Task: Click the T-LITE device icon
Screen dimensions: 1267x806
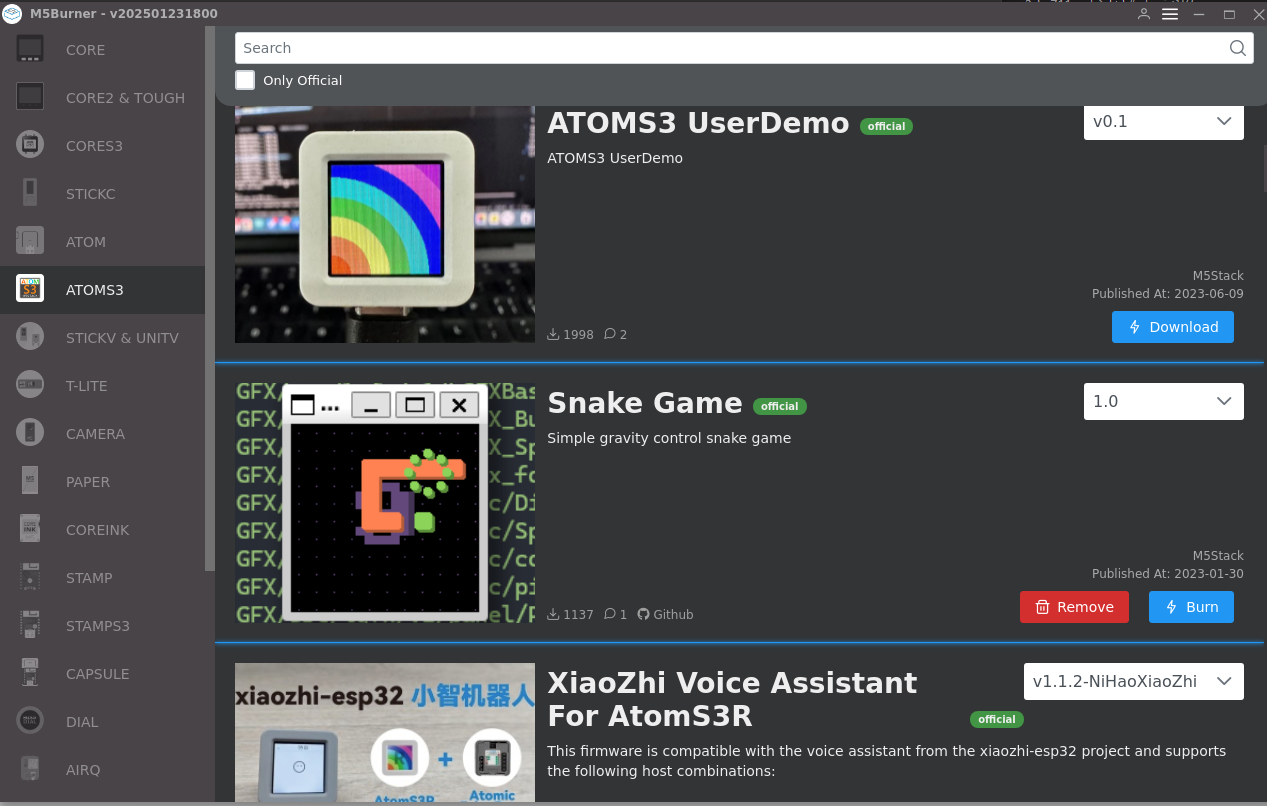Action: [x=30, y=385]
